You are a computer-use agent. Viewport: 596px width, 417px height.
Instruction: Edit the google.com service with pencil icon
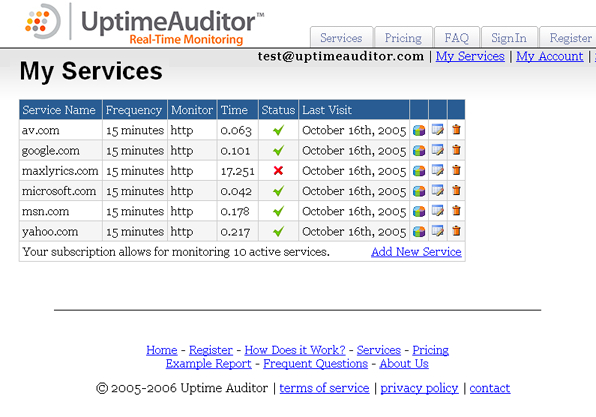(x=437, y=150)
